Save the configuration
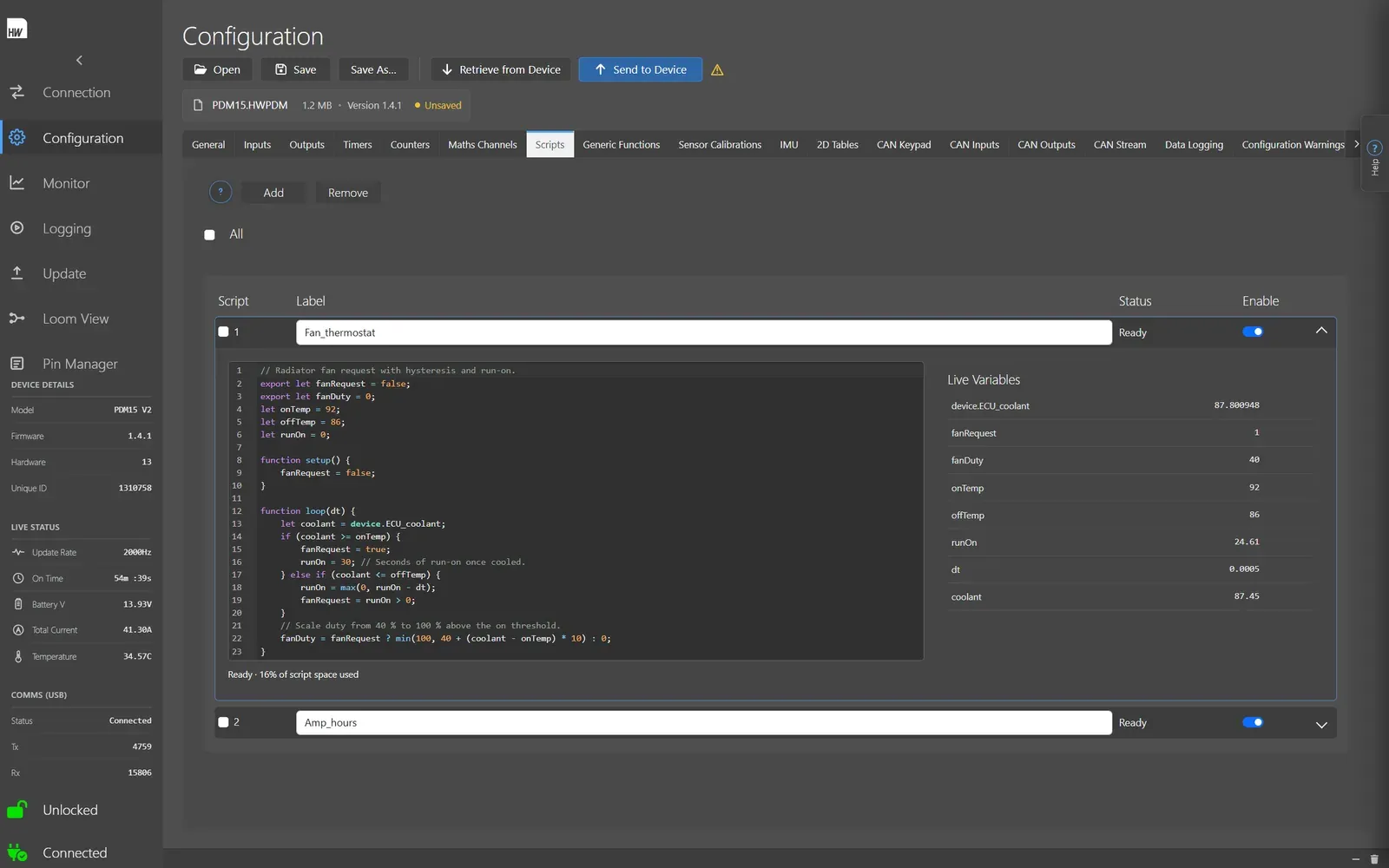The width and height of the screenshot is (1389, 868). [x=296, y=69]
